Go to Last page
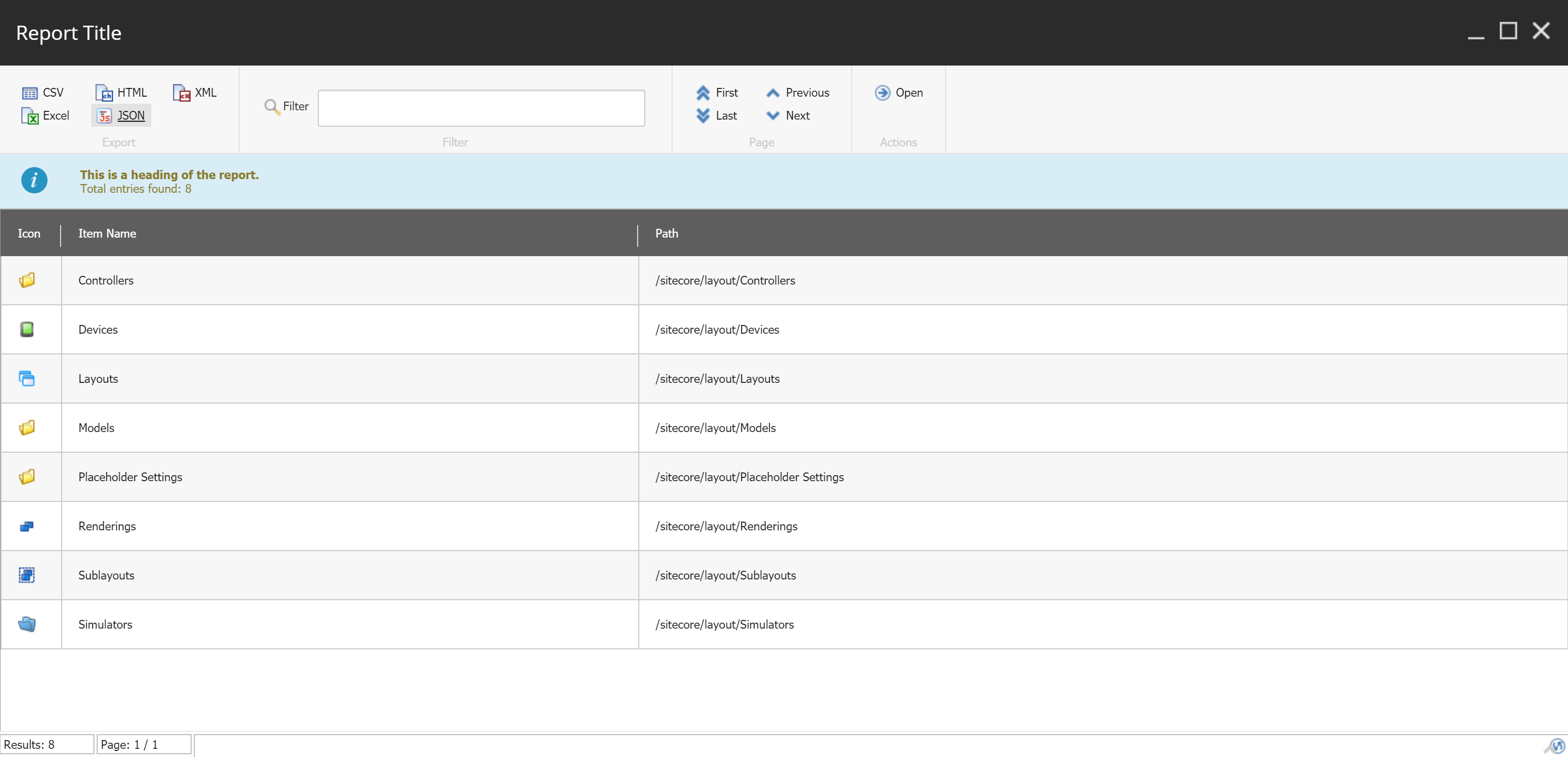 (716, 116)
